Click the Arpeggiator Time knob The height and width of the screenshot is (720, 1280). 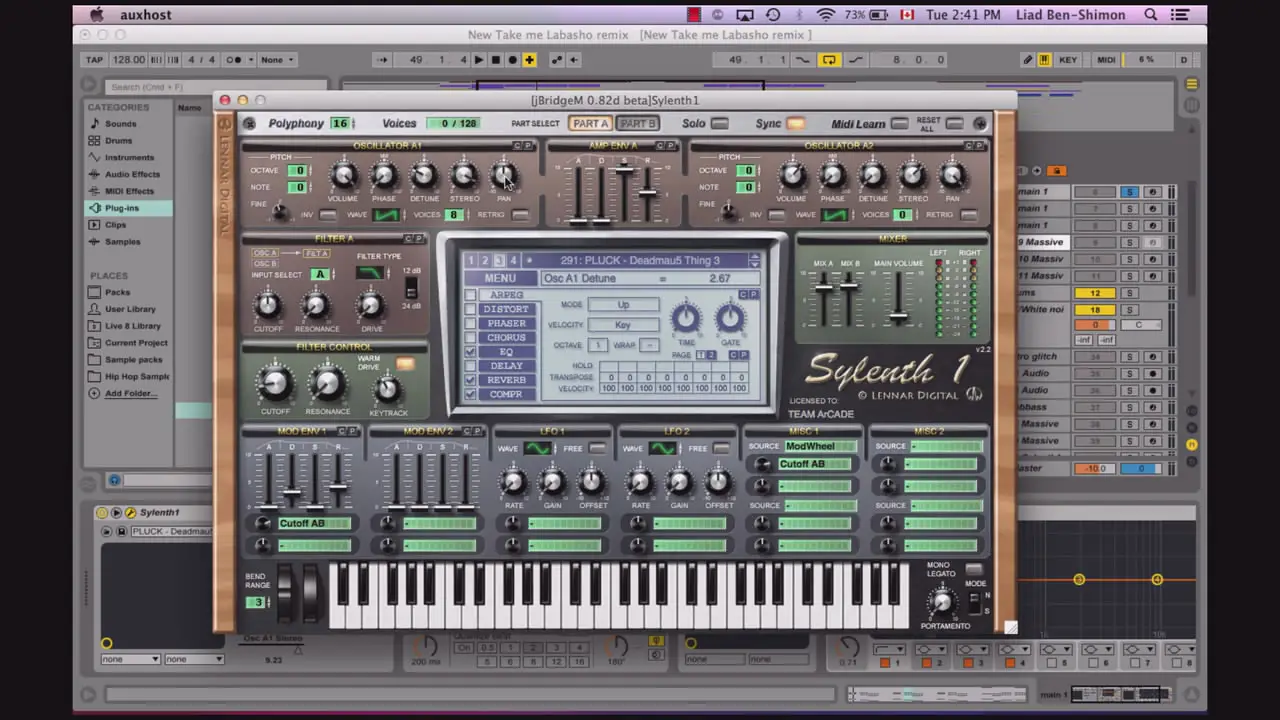pyautogui.click(x=686, y=318)
